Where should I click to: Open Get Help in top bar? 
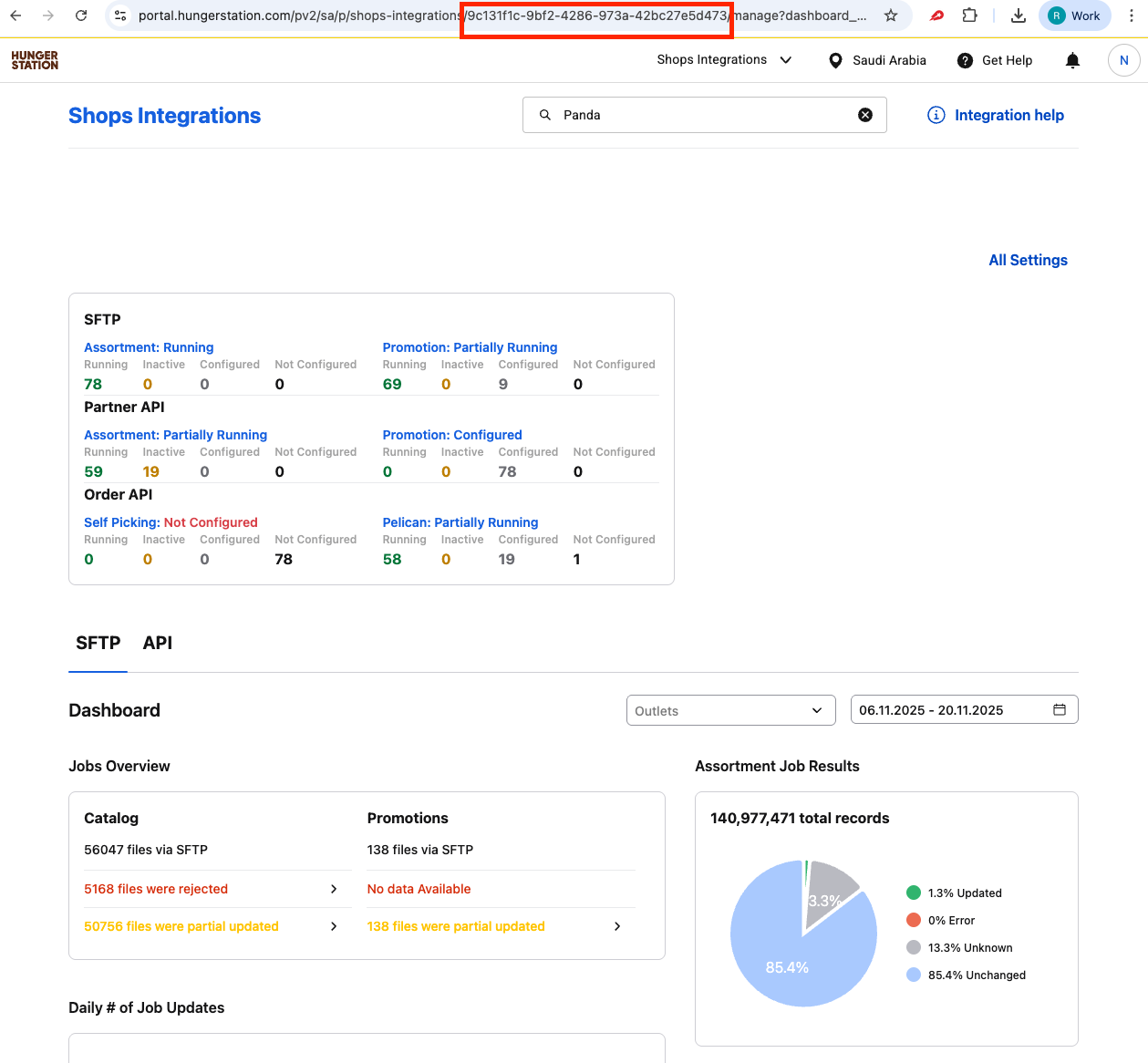pos(995,60)
